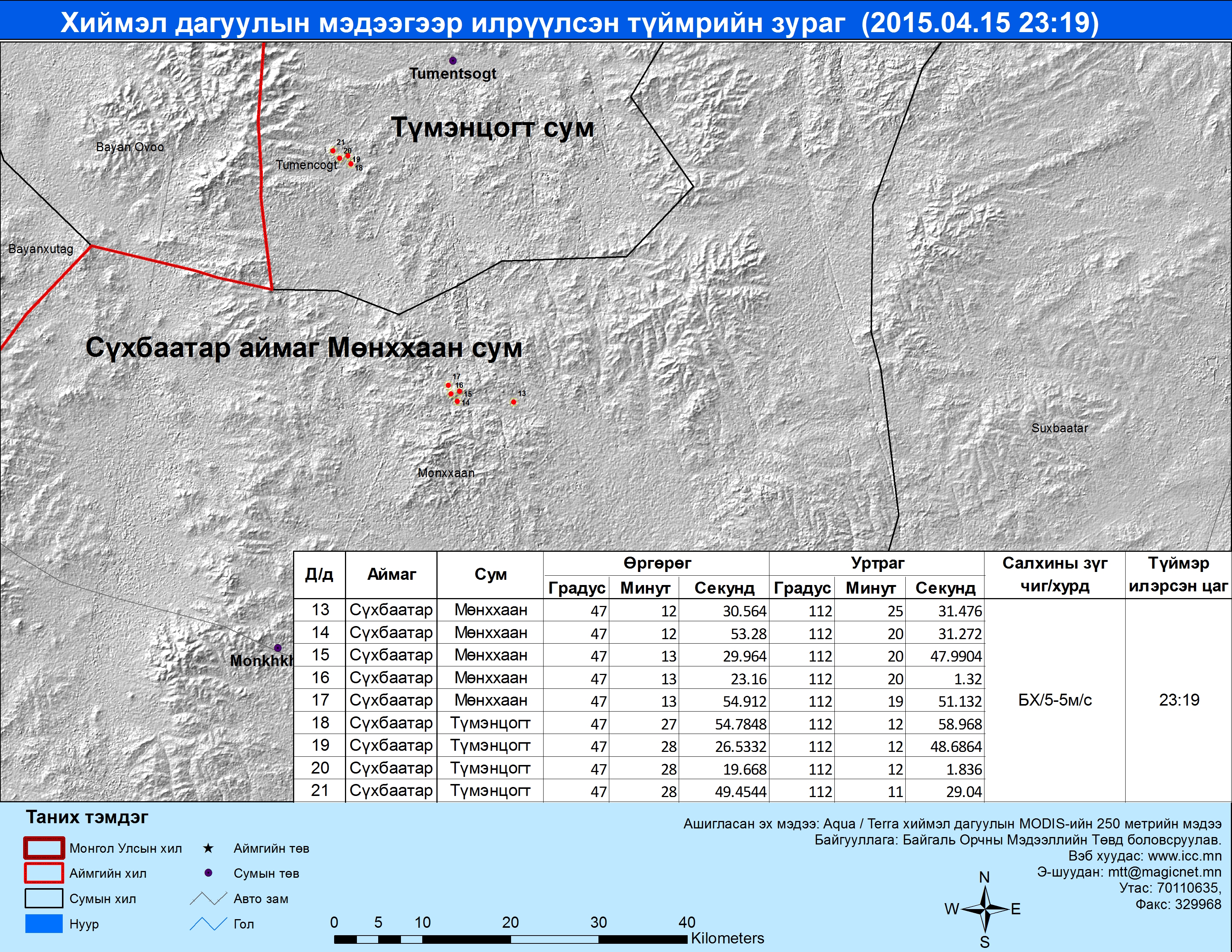
Task: Click the Аймаг column header
Action: [392, 575]
